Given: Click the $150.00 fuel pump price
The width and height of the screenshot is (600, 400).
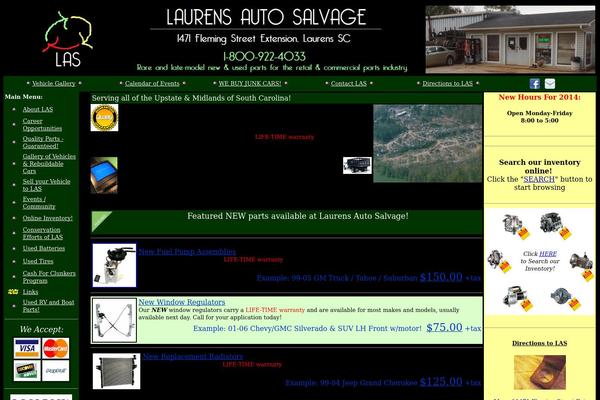Looking at the screenshot, I should click(441, 276).
